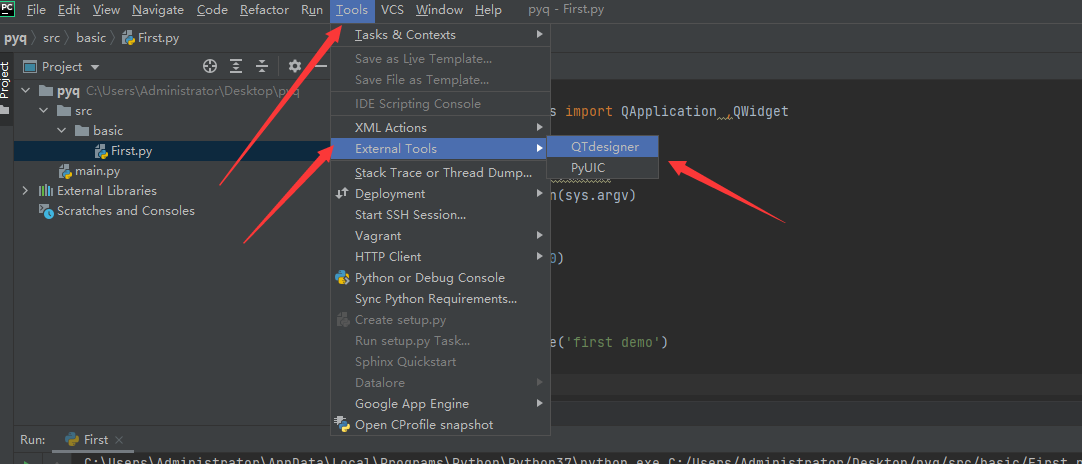Click the PyCharm logo icon
1082x464 pixels.
(8, 8)
